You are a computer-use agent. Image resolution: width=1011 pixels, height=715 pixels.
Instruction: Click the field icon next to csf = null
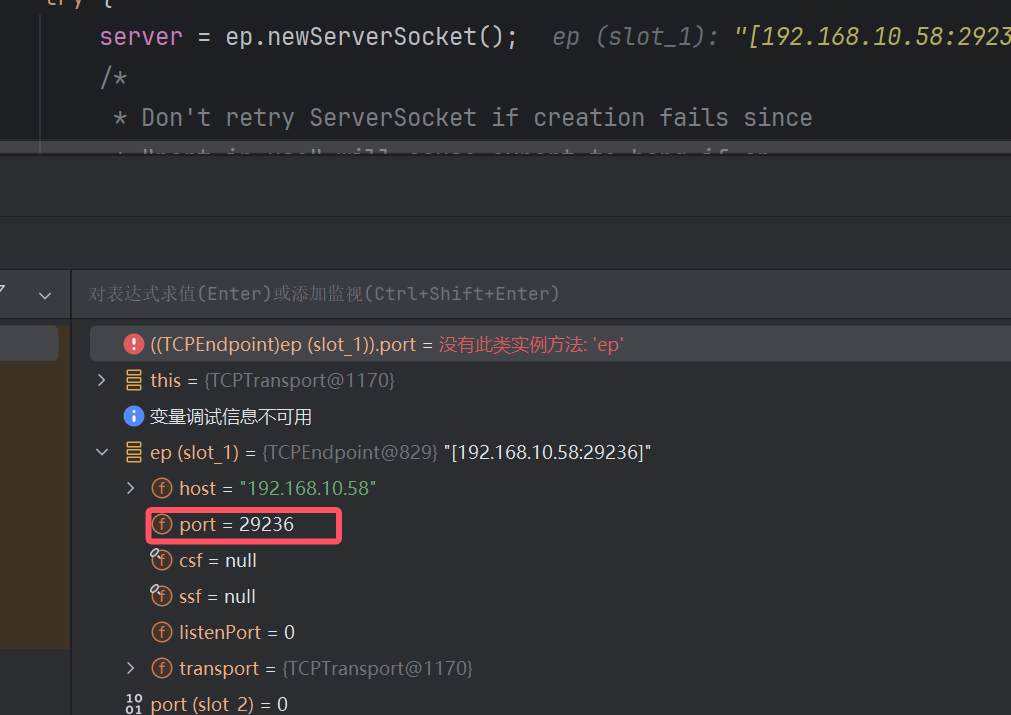pyautogui.click(x=161, y=560)
